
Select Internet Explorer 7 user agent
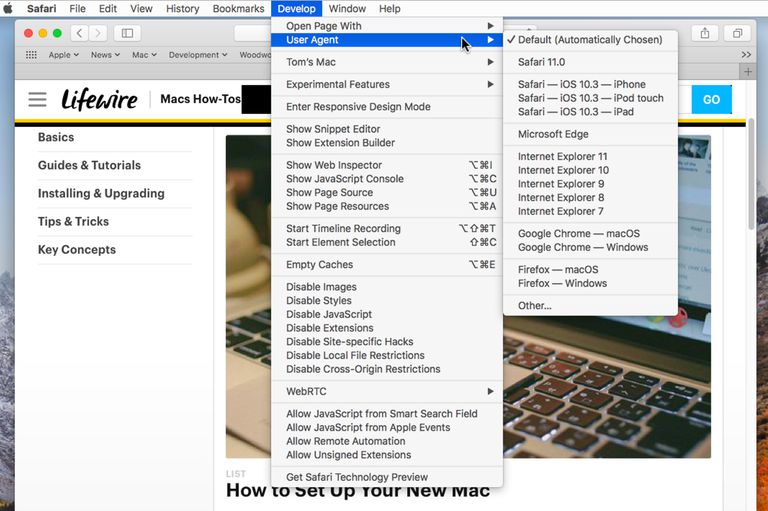pos(590,211)
